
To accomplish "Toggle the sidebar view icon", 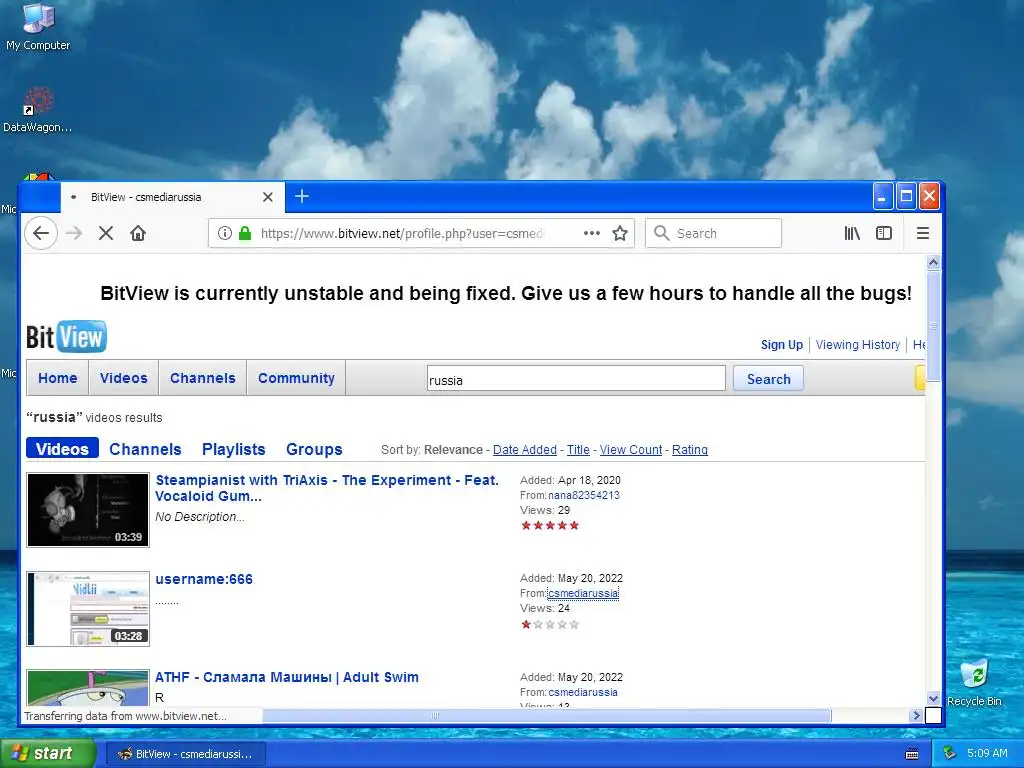I will (x=884, y=233).
